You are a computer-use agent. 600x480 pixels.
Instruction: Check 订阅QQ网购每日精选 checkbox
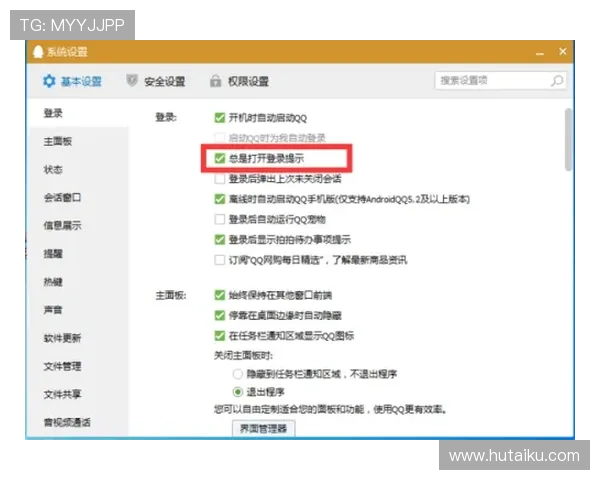[220, 260]
